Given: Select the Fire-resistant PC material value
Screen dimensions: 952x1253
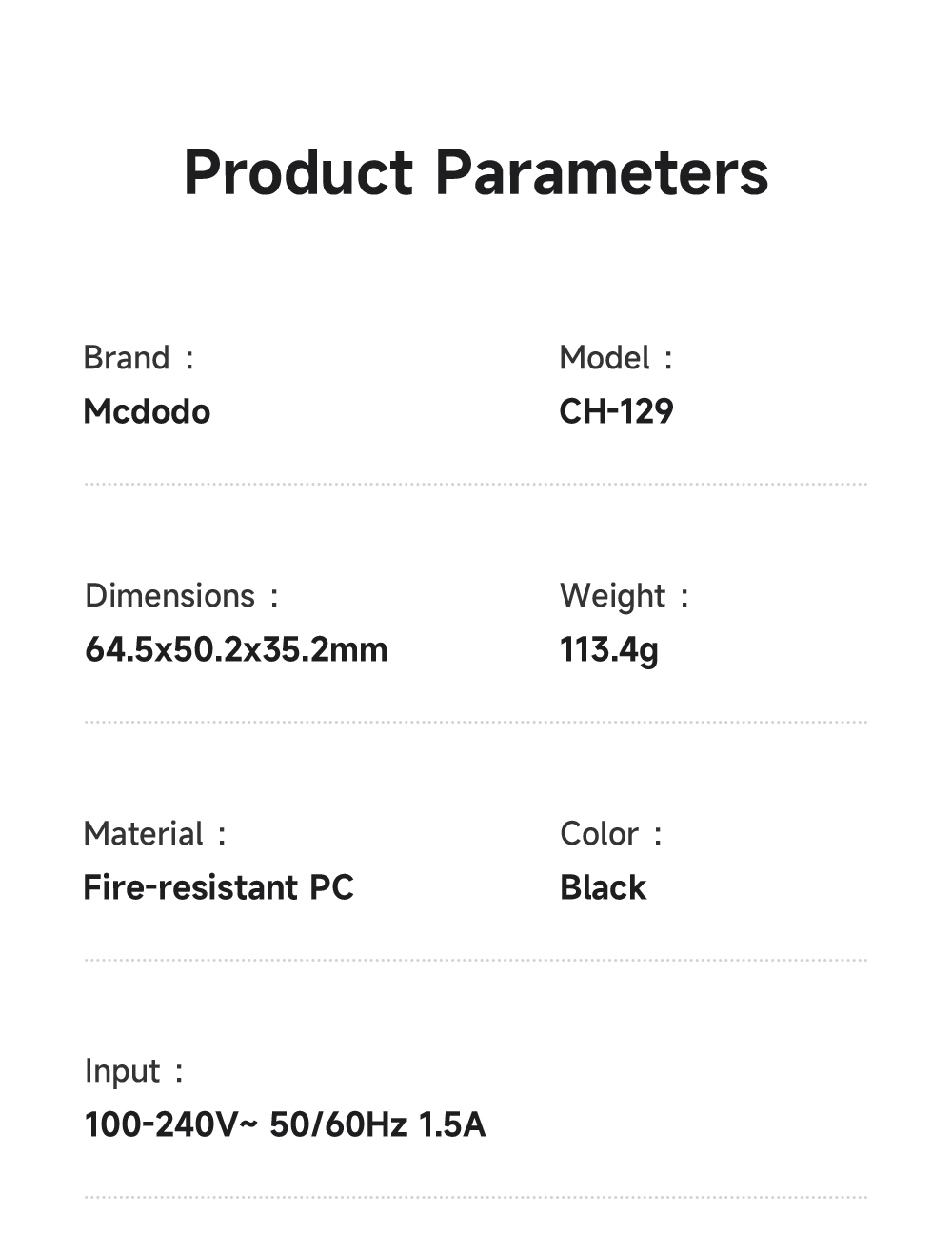Looking at the screenshot, I should coord(218,887).
